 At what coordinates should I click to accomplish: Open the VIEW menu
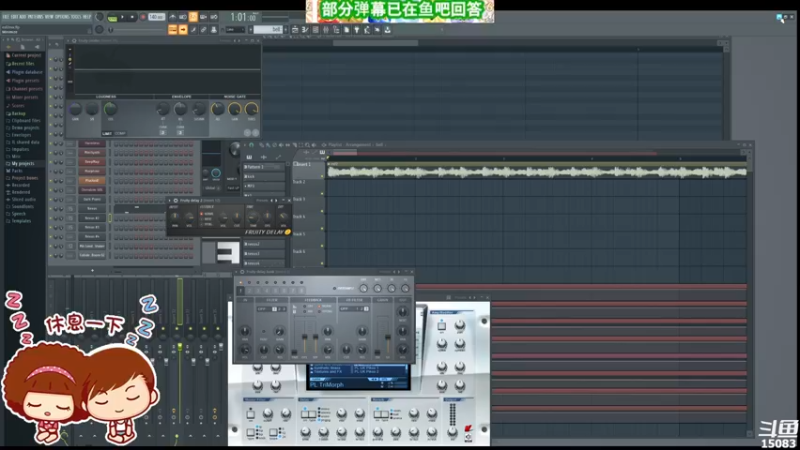pos(49,17)
